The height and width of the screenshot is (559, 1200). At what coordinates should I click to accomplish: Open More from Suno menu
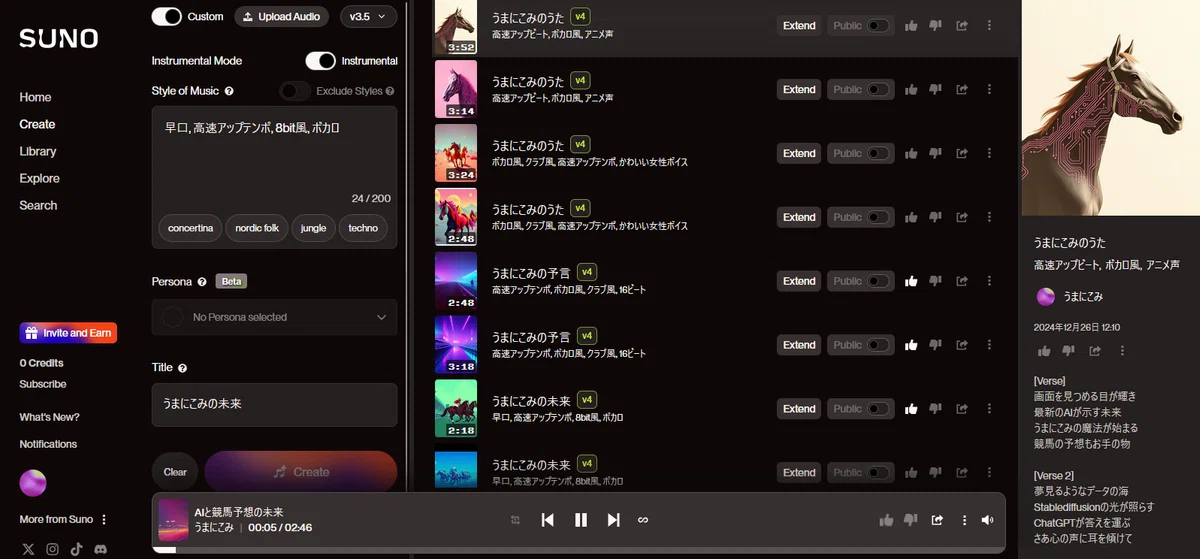pyautogui.click(x=63, y=520)
